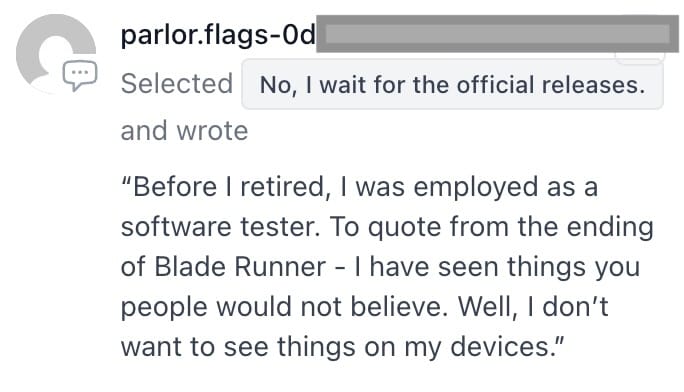
Task: Click the speech bubble comment badge icon
Action: [80, 75]
